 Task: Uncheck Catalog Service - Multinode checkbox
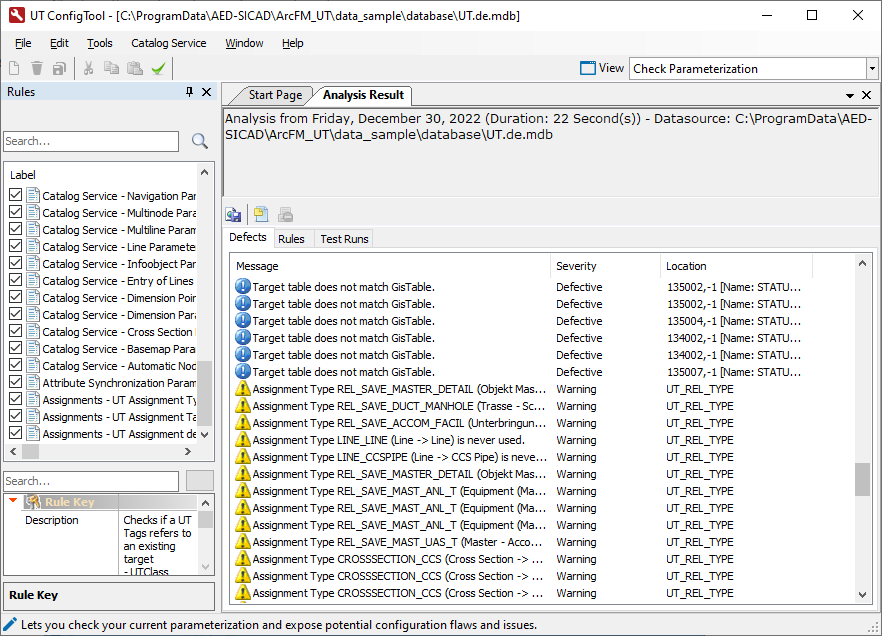click(16, 212)
